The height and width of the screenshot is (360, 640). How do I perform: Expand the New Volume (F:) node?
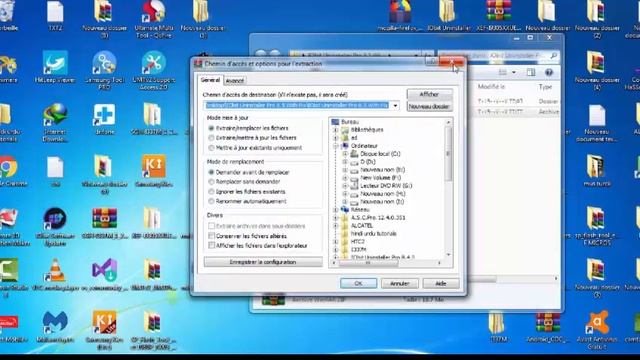(x=345, y=178)
